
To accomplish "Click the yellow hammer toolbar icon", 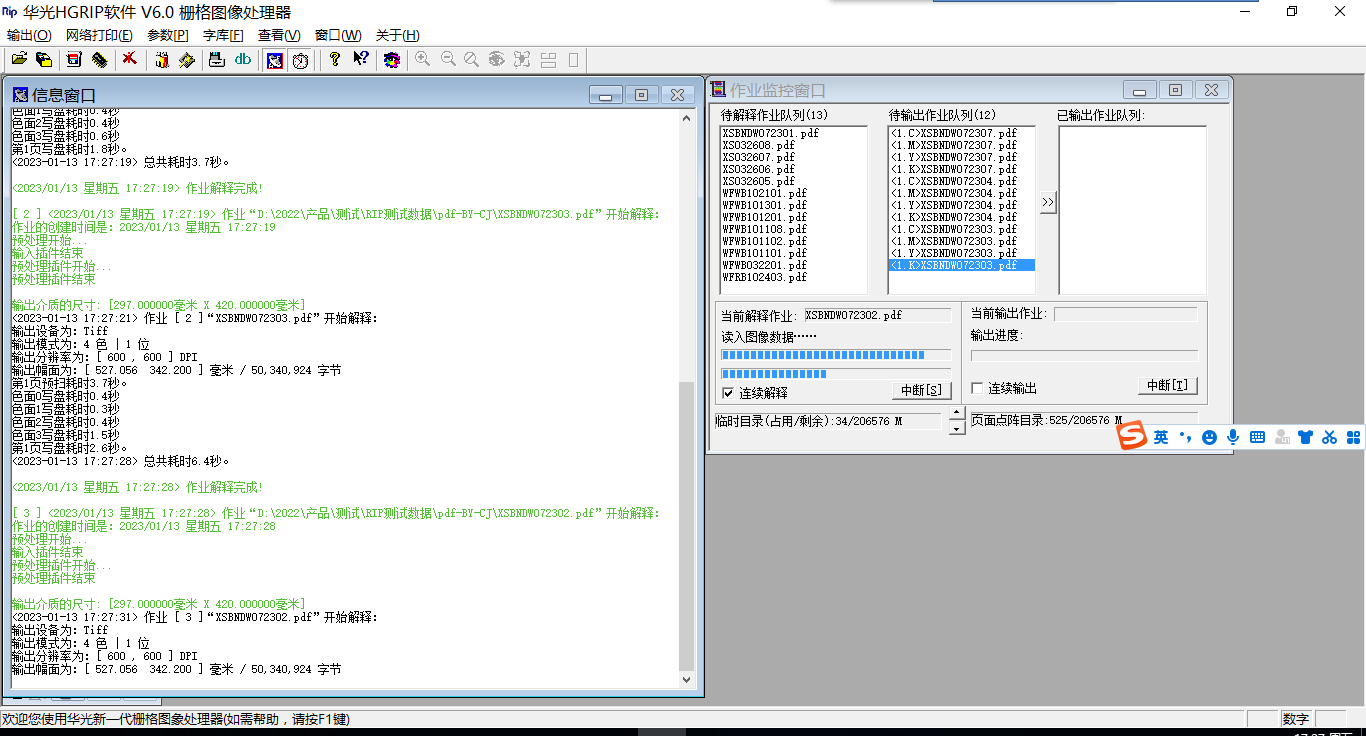I will click(187, 60).
